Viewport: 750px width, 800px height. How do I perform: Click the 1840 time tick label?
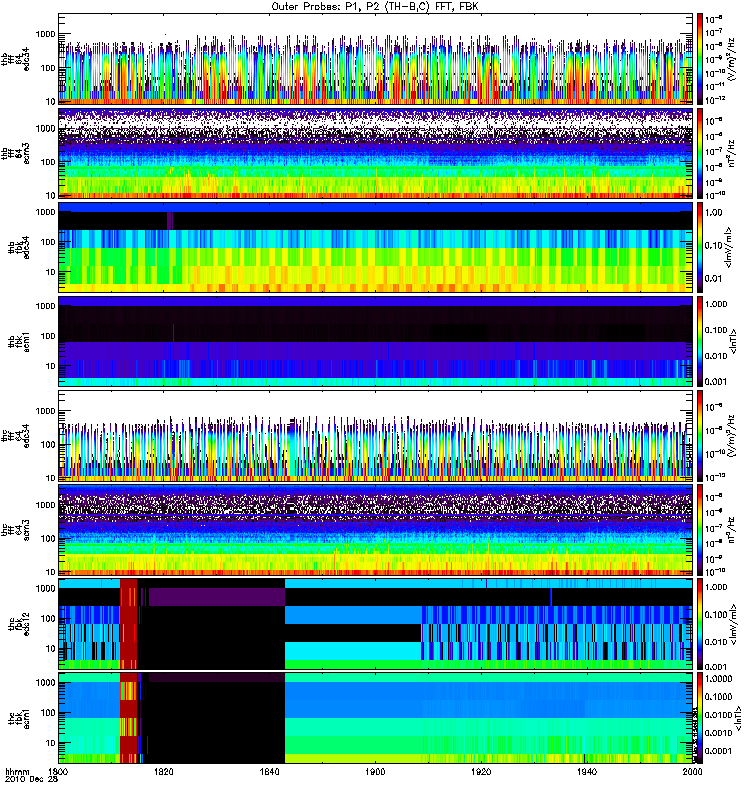pos(269,772)
